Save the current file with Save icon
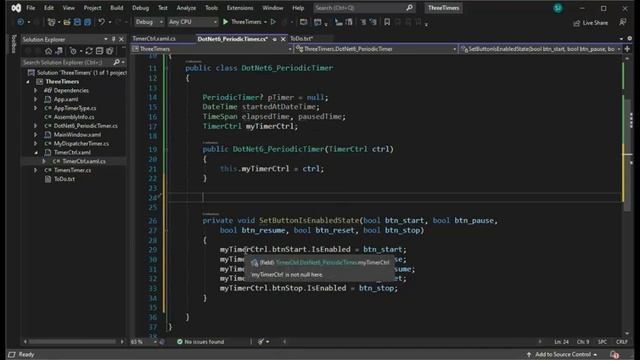This screenshot has width=640, height=360. (x=77, y=22)
